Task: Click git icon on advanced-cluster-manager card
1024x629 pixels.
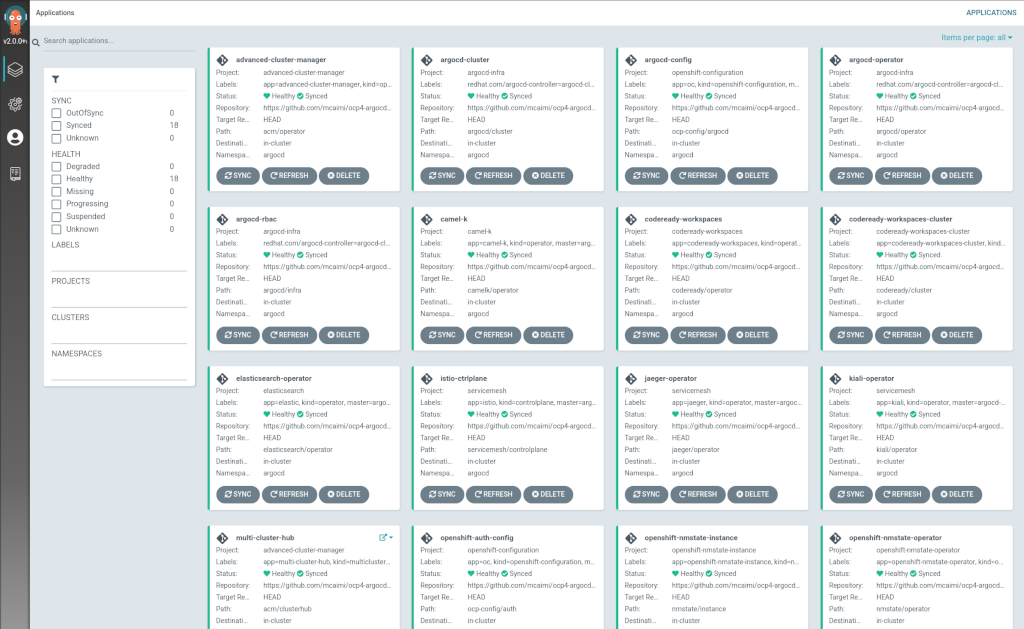Action: point(222,59)
